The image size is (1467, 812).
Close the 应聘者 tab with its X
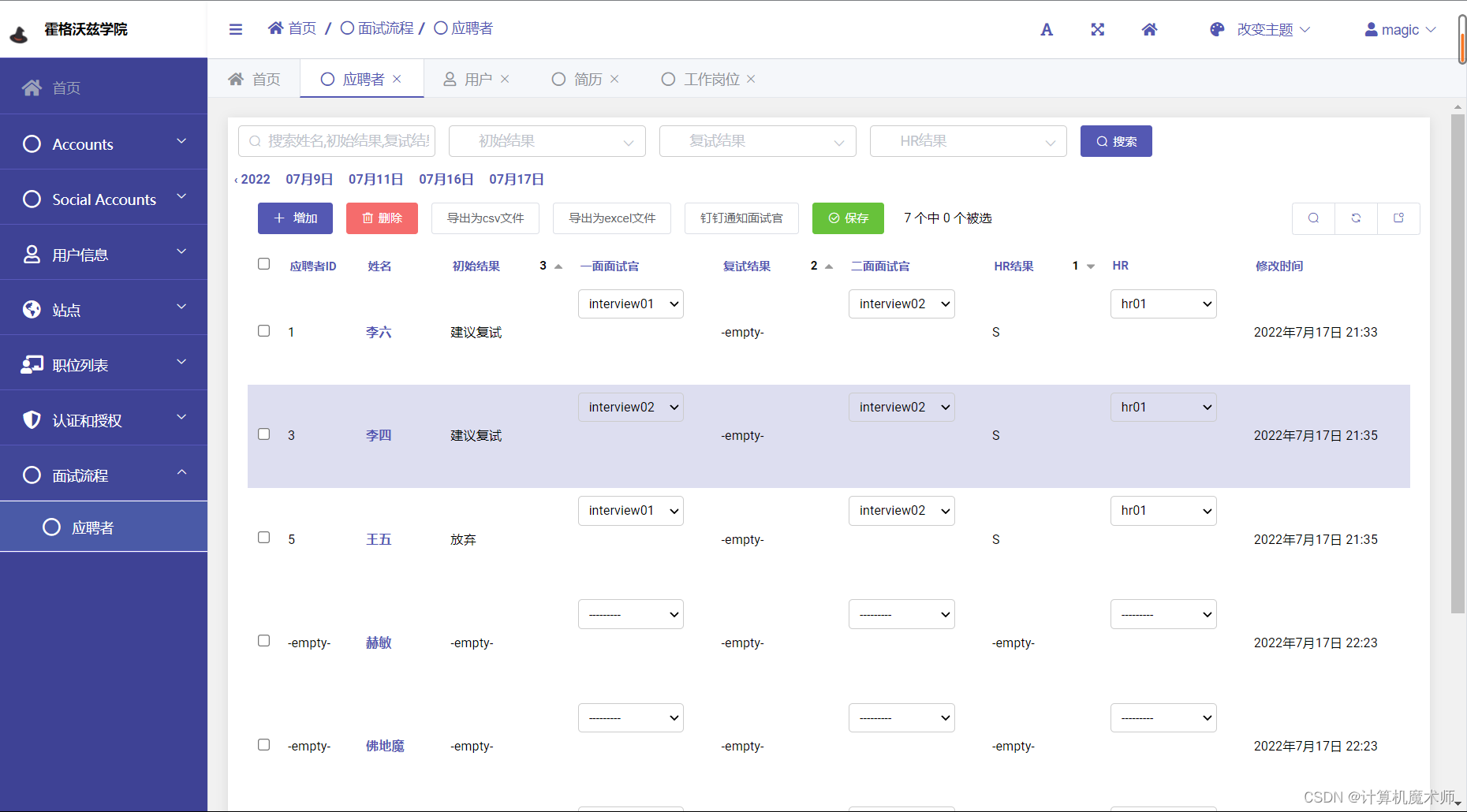[397, 79]
